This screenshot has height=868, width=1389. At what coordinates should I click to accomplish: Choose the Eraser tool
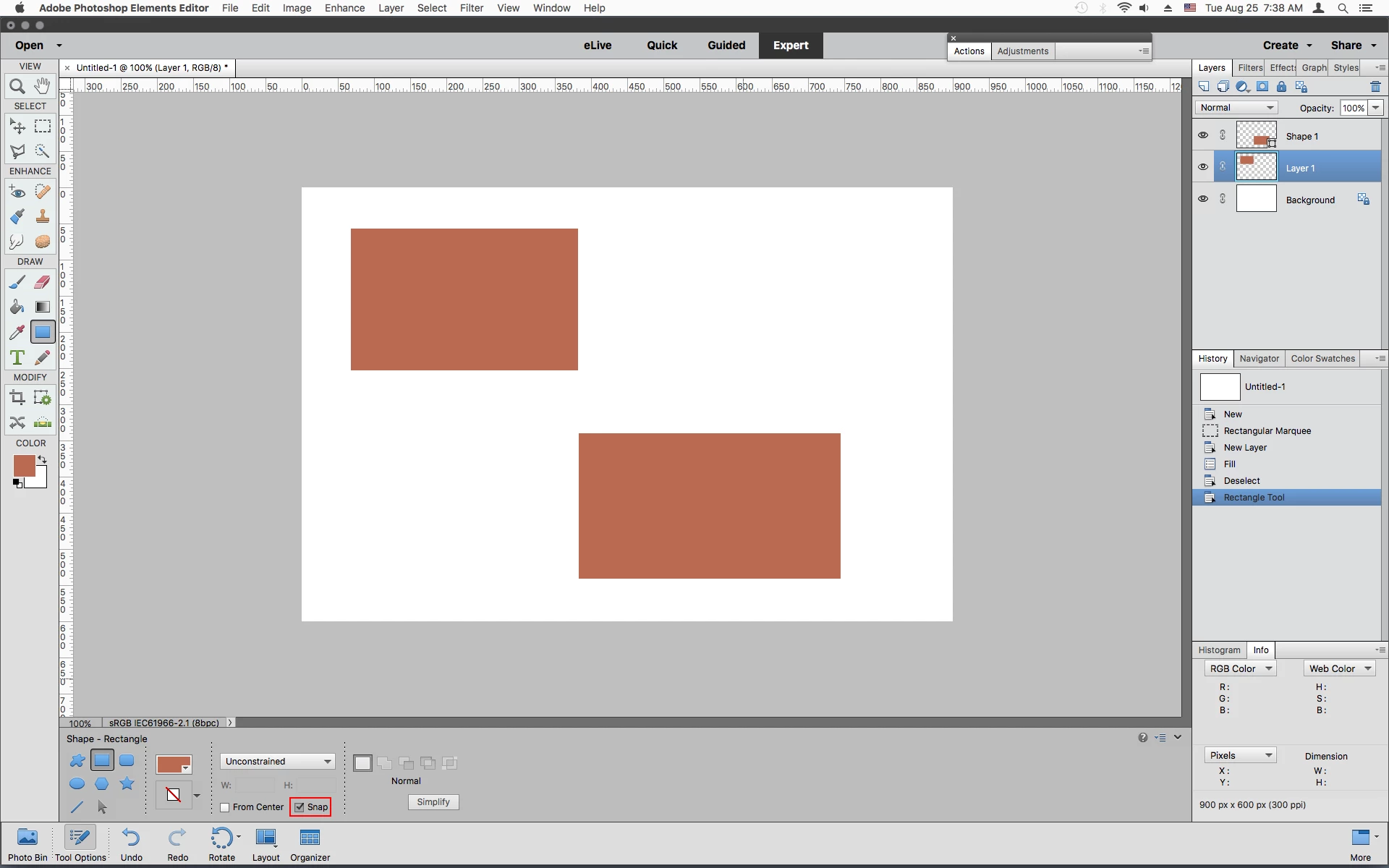[43, 282]
